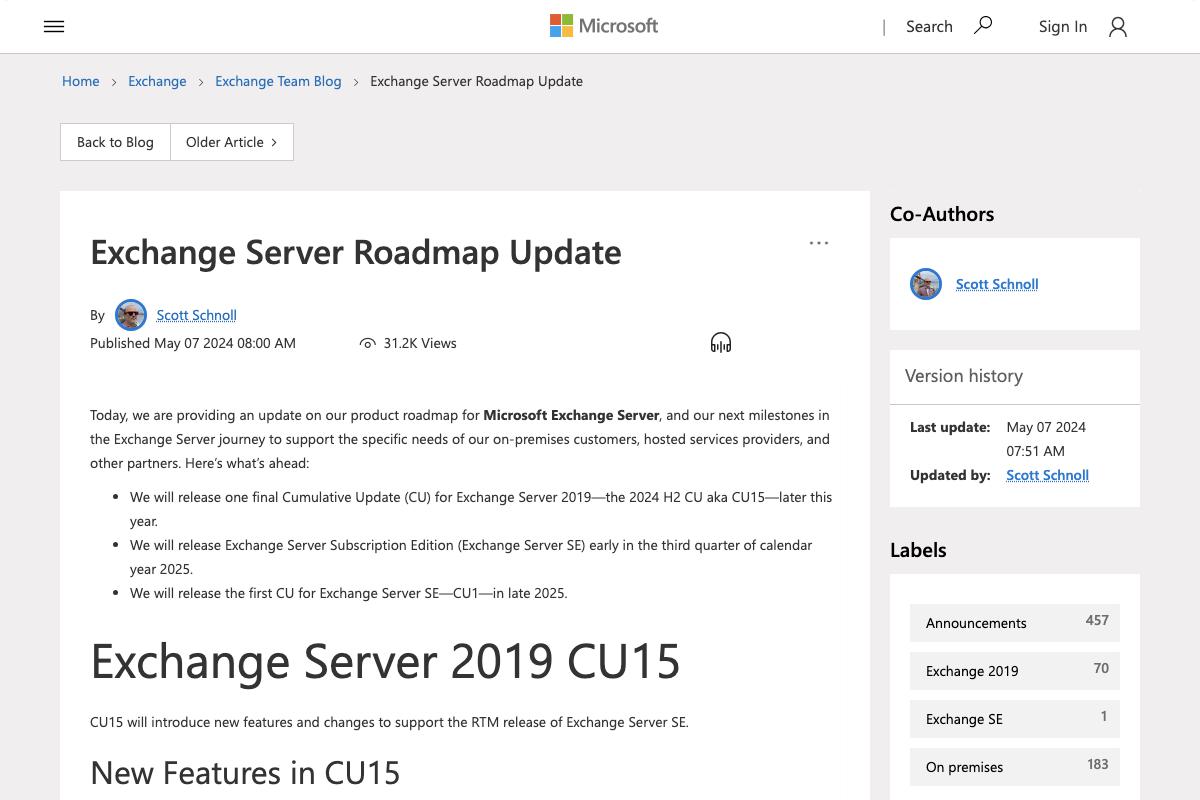This screenshot has height=800, width=1200.
Task: Open Scott Schnoll link in Co-Authors
Action: (997, 284)
